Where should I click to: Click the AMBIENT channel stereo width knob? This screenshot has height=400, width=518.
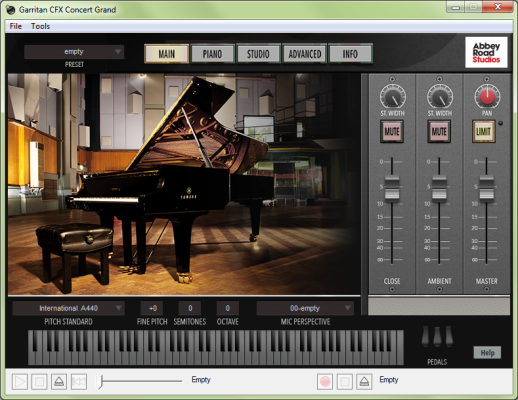440,97
